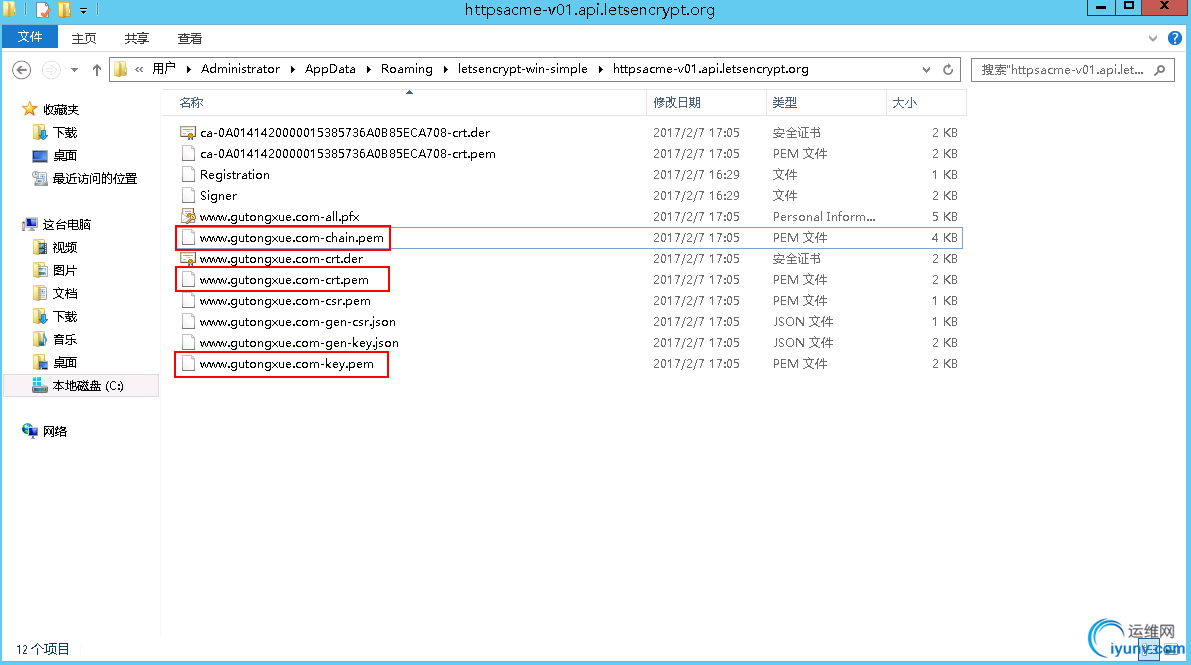Open Help with the question mark icon

point(1174,38)
